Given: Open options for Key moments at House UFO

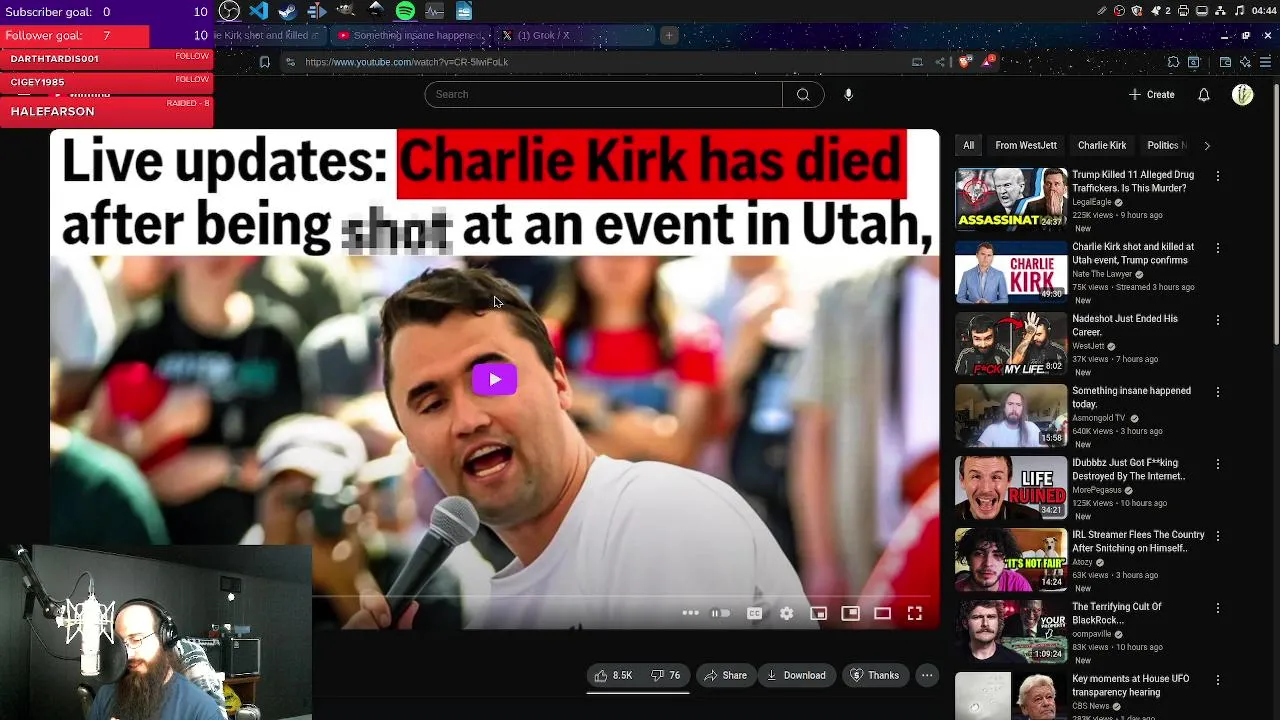Looking at the screenshot, I should pyautogui.click(x=1217, y=680).
